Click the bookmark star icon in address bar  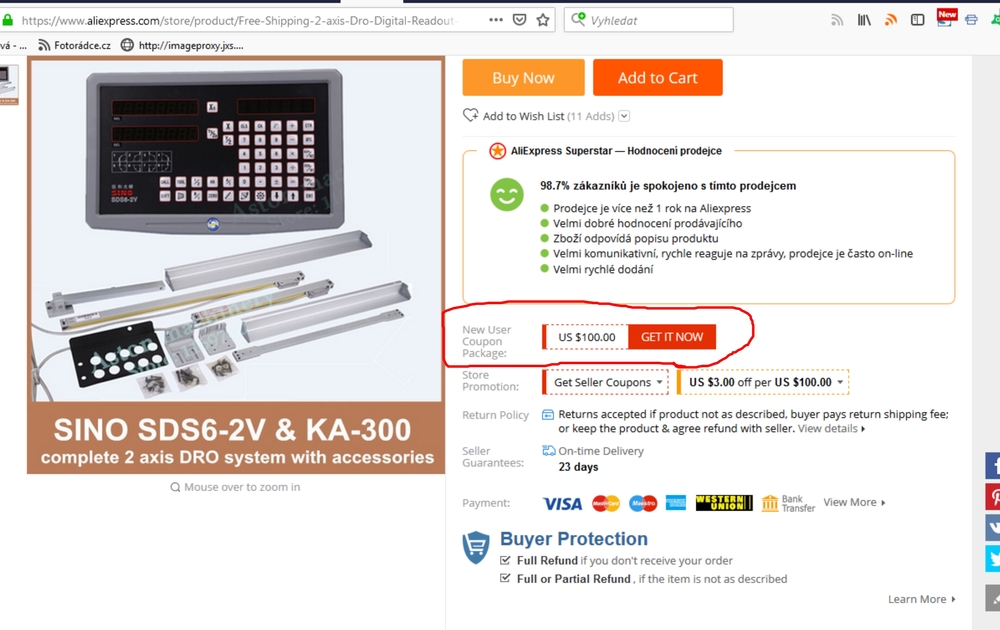(543, 20)
